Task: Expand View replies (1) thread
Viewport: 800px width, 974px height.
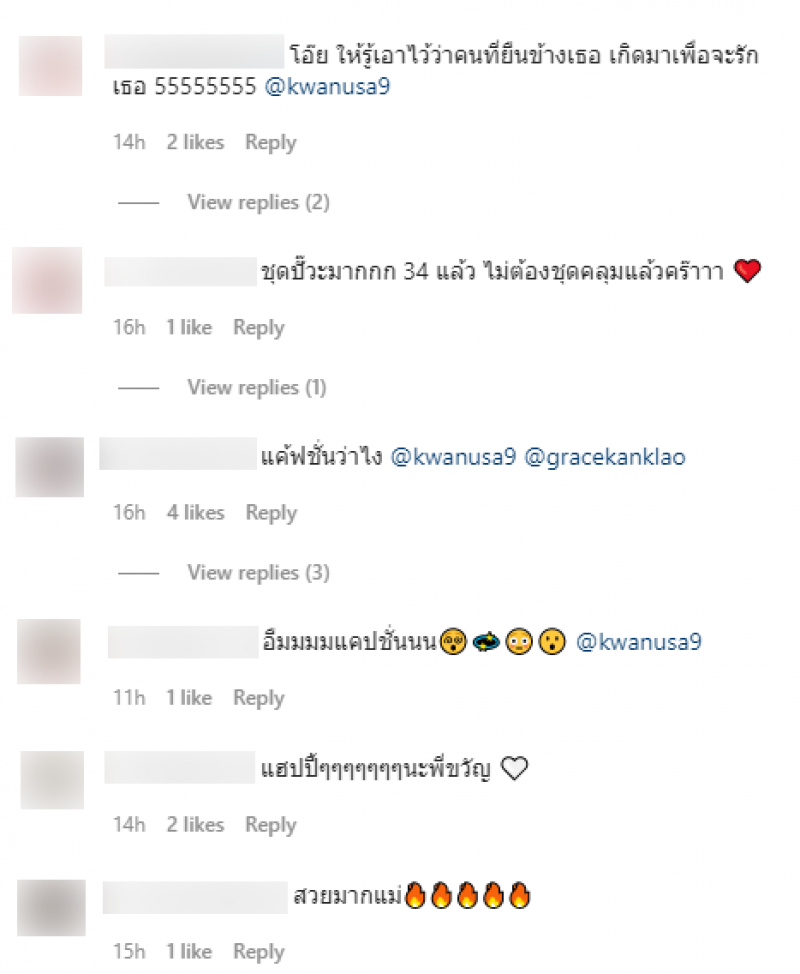Action: click(x=257, y=388)
